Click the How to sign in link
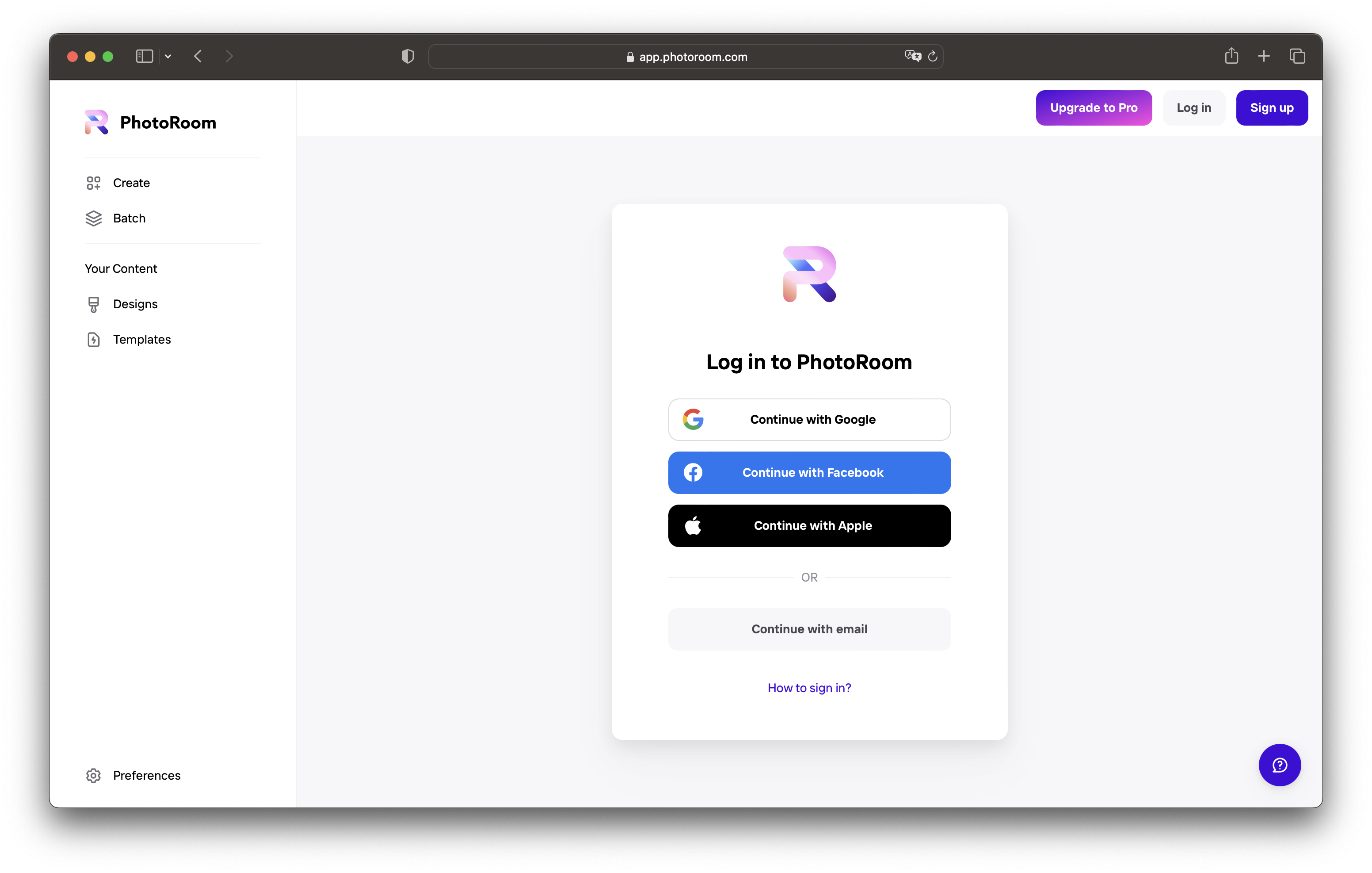 tap(809, 687)
